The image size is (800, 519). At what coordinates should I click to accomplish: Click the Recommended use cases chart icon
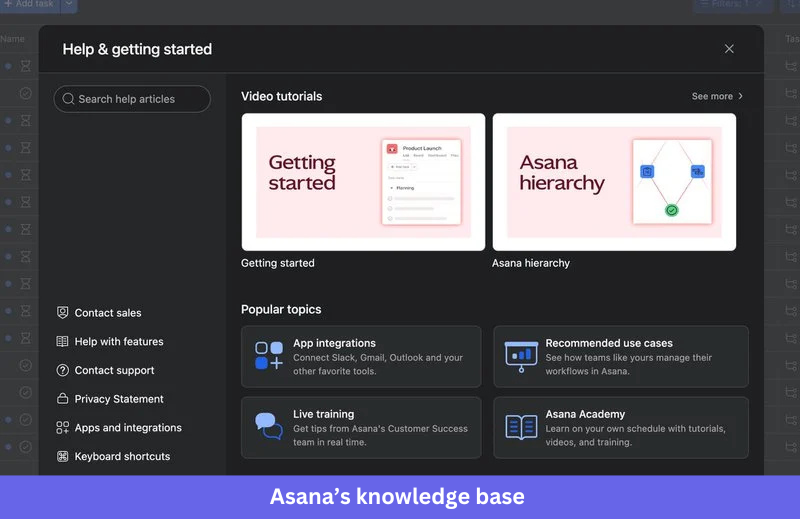[x=521, y=357]
